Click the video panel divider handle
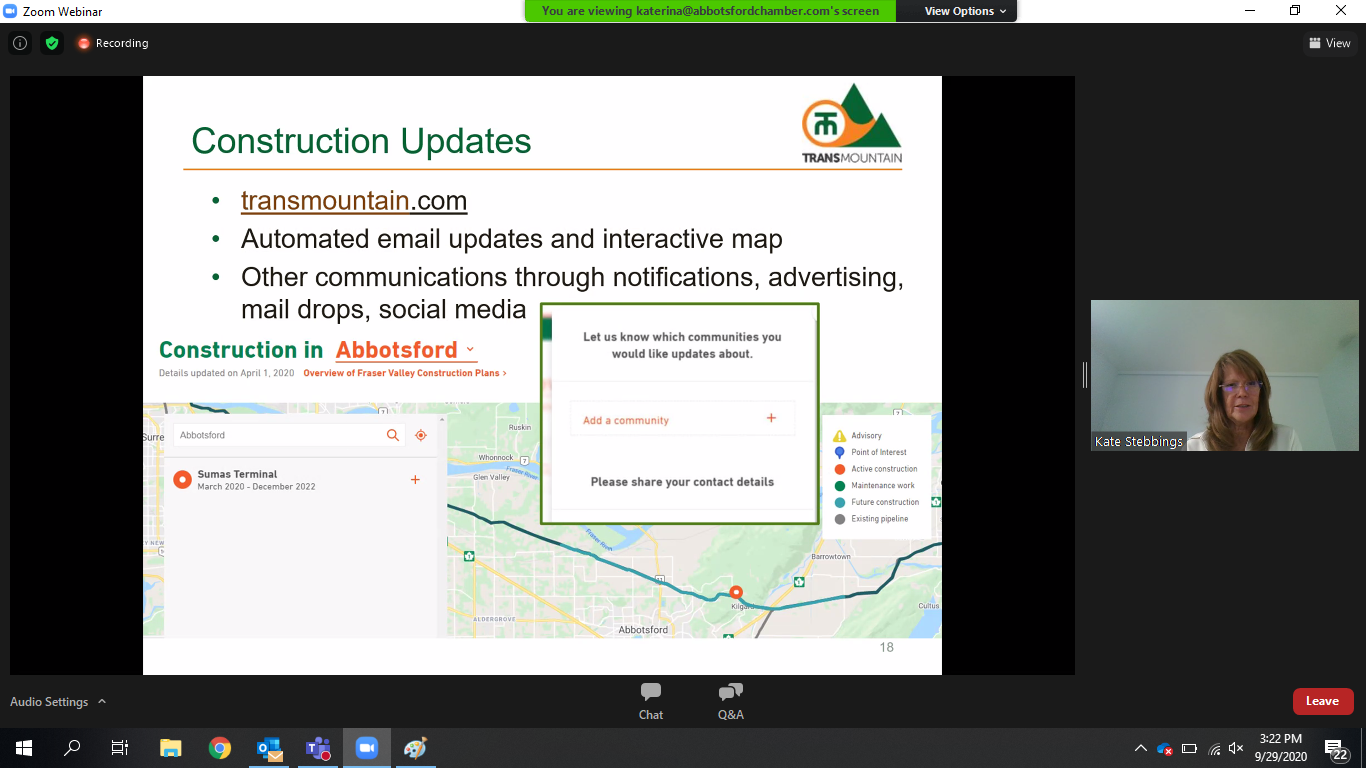 1084,375
